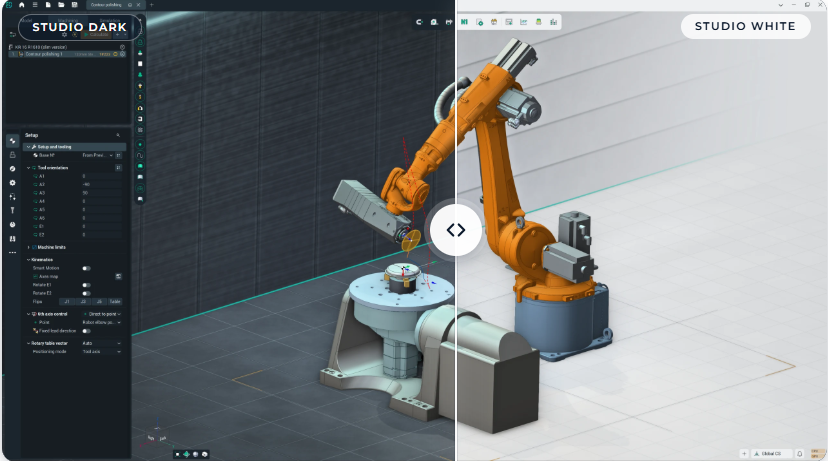Toggle the Rotate E1 switch

click(86, 285)
